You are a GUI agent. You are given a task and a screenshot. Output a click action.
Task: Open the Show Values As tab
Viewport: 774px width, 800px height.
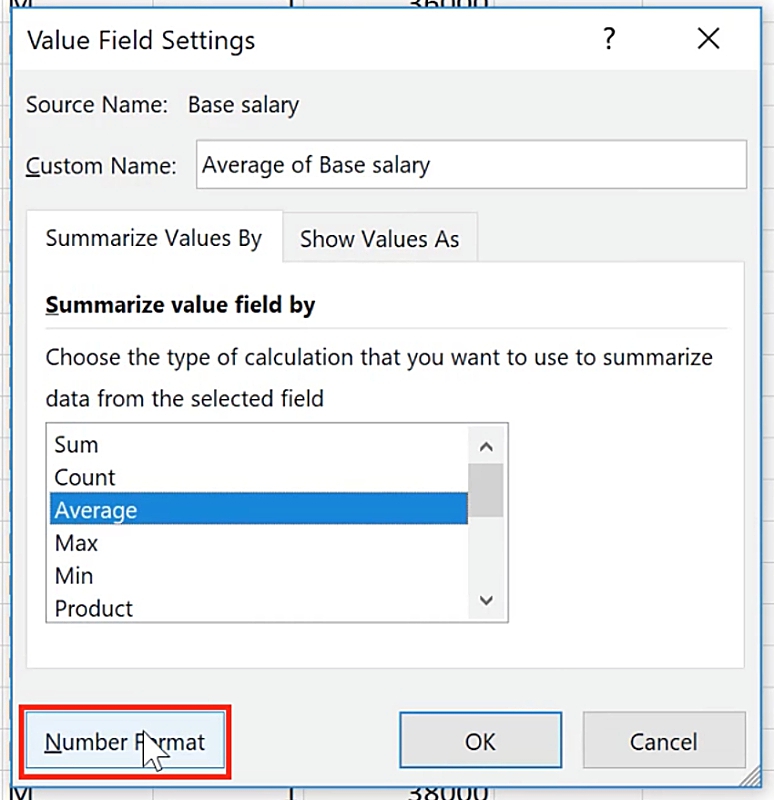click(380, 239)
